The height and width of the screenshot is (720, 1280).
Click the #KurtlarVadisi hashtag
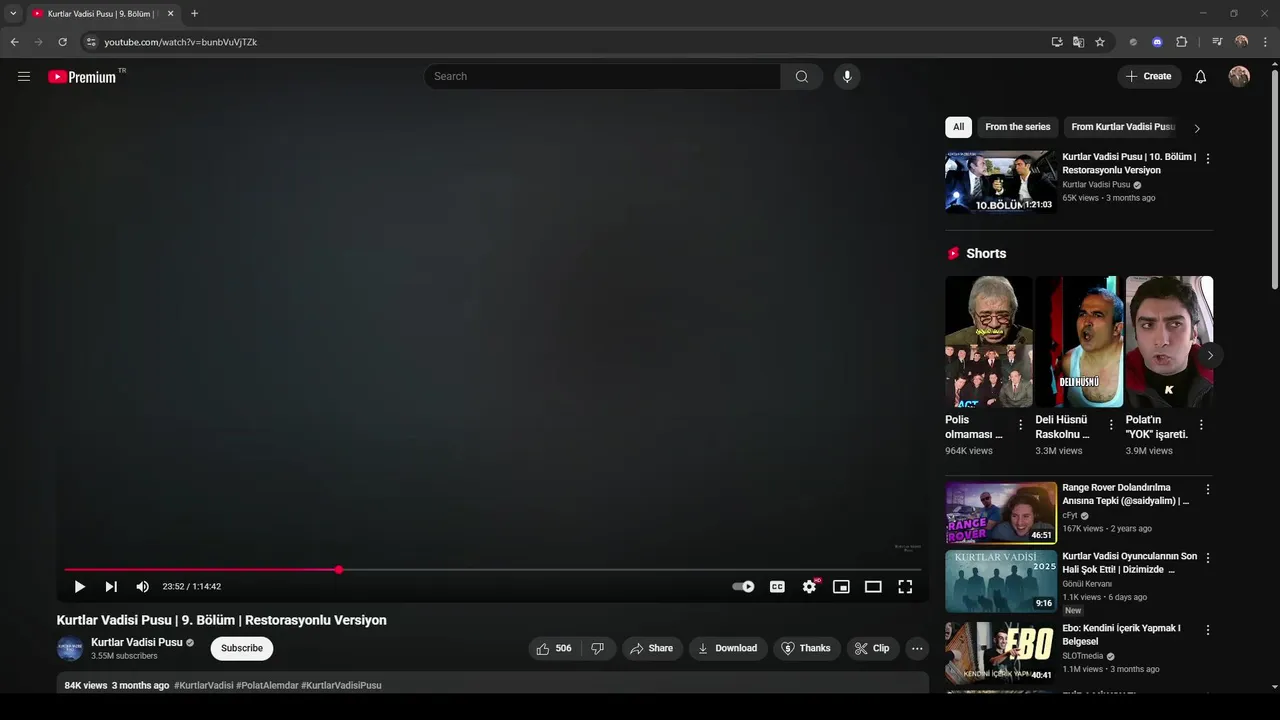point(204,685)
